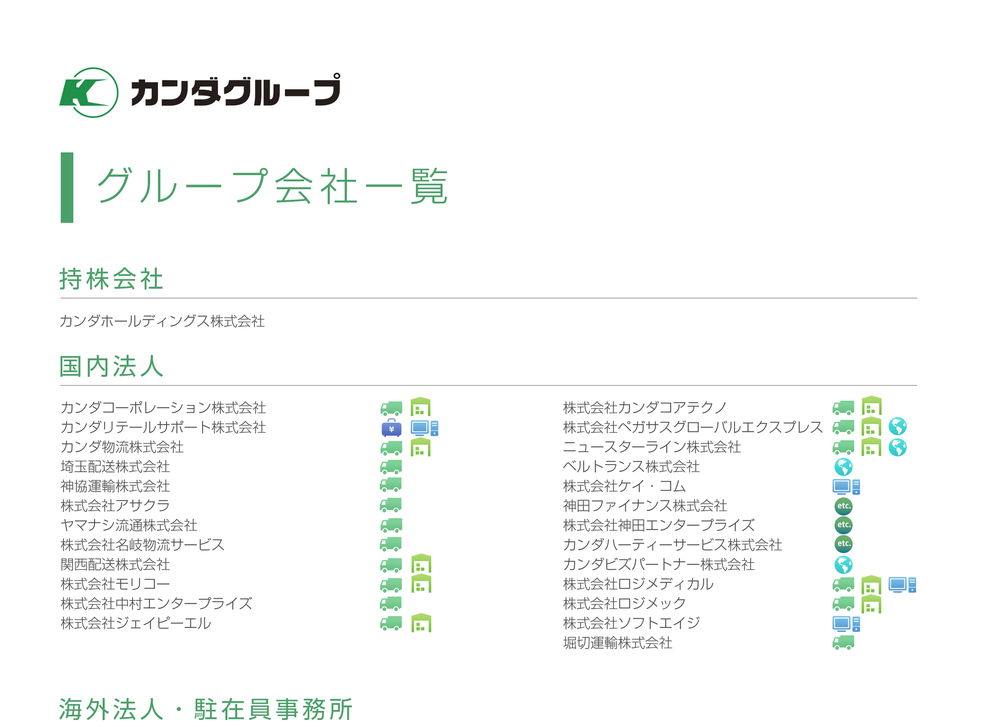Click the 神協運輸株式会社 name
This screenshot has height=727, width=1000.
pyautogui.click(x=115, y=487)
